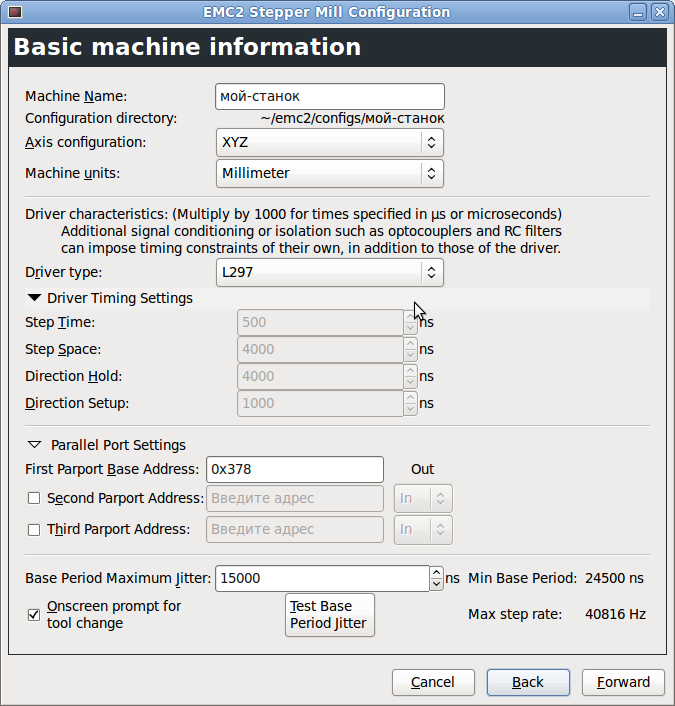Screen dimensions: 675x706
Task: Increase Base Period Maximum Jitter value
Action: point(436,572)
